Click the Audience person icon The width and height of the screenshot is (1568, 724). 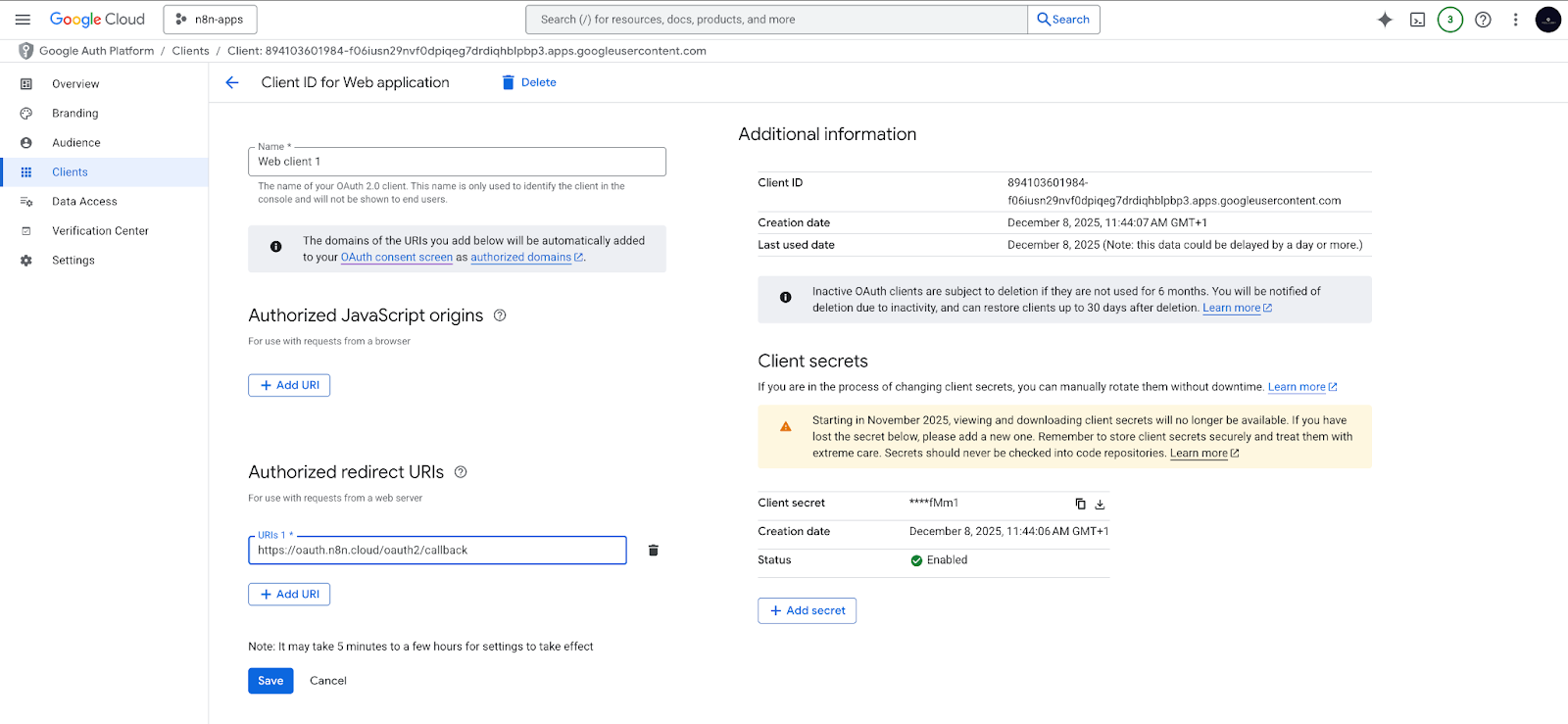[26, 143]
